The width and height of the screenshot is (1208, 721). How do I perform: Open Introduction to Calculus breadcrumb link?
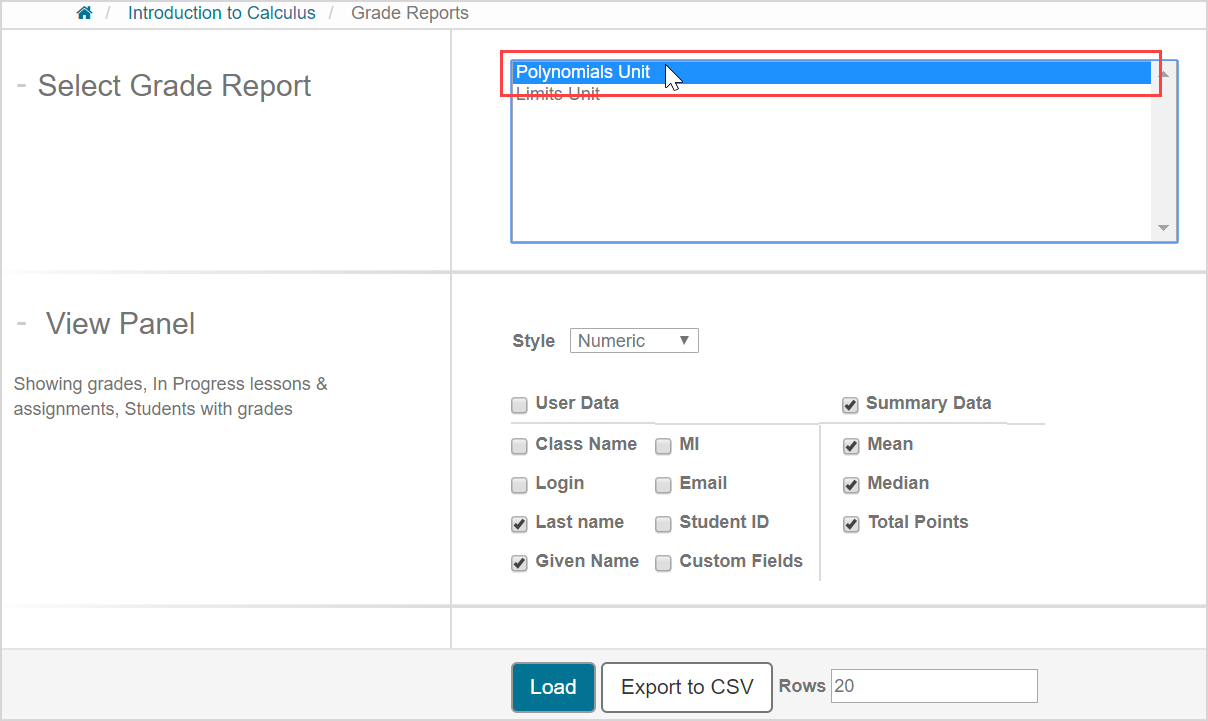coord(221,13)
